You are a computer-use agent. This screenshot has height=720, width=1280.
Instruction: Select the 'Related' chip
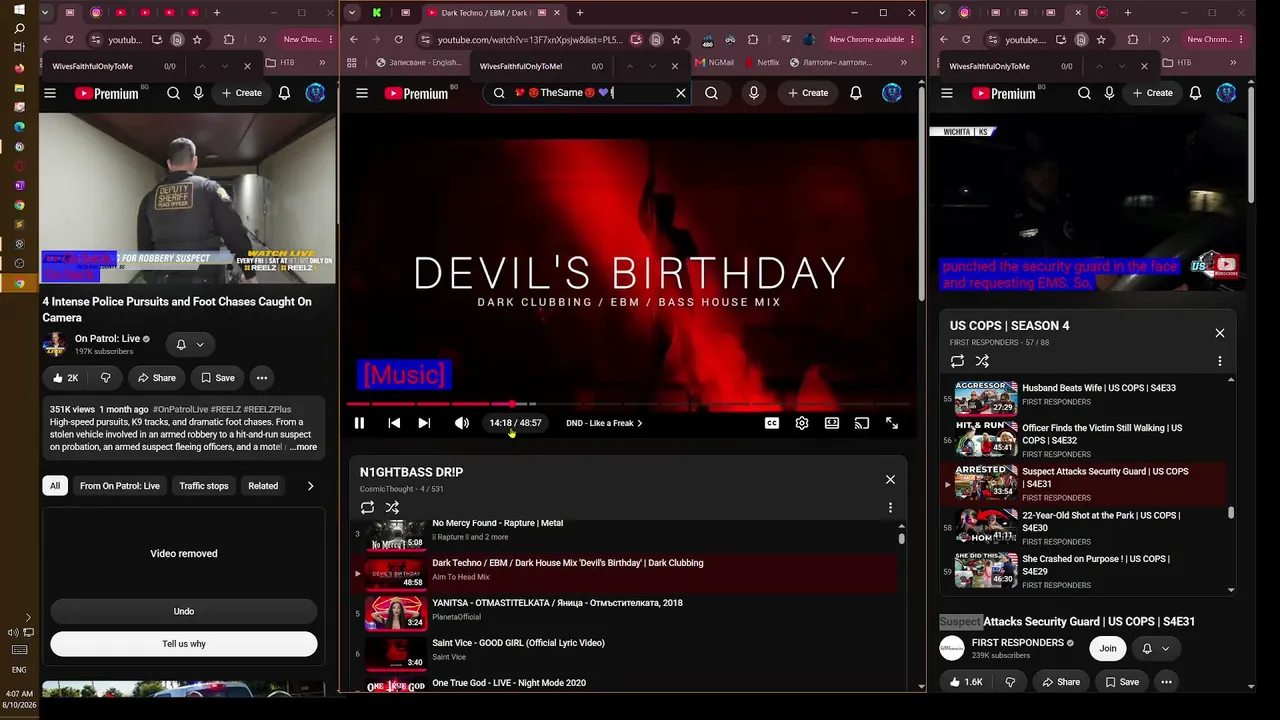(263, 486)
